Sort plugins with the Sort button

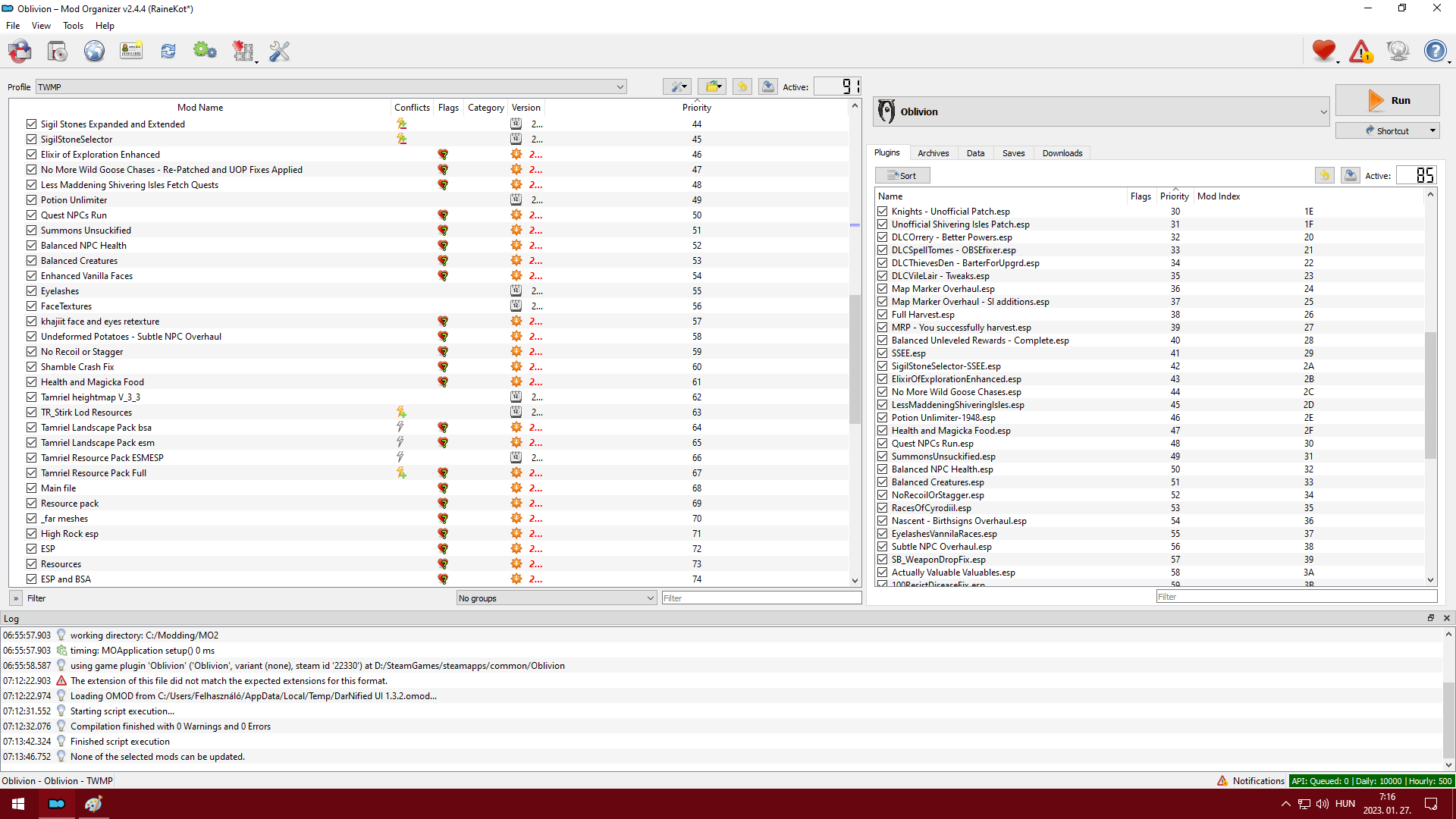[x=902, y=175]
